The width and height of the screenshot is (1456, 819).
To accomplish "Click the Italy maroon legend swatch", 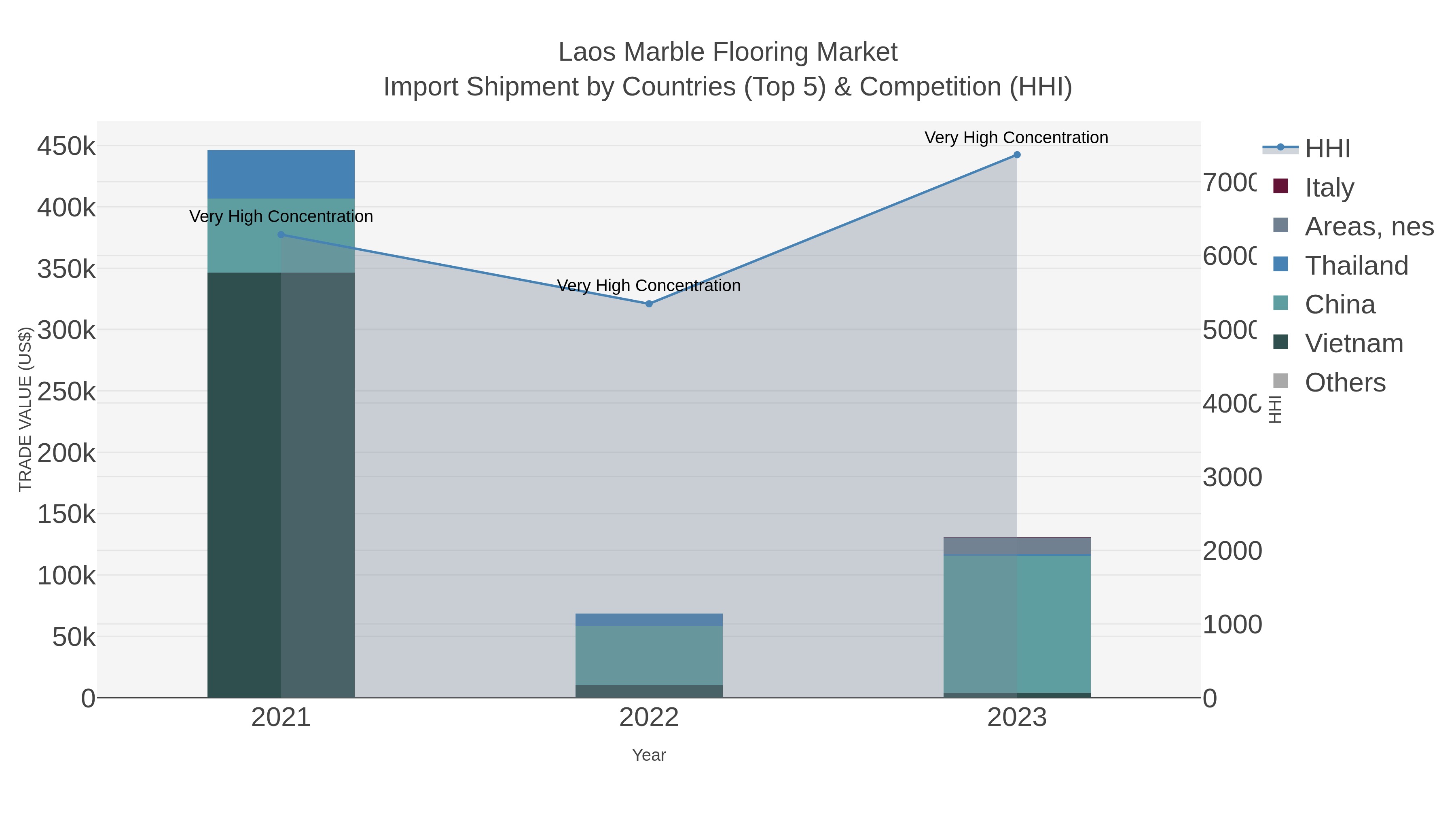I will 1281,186.
